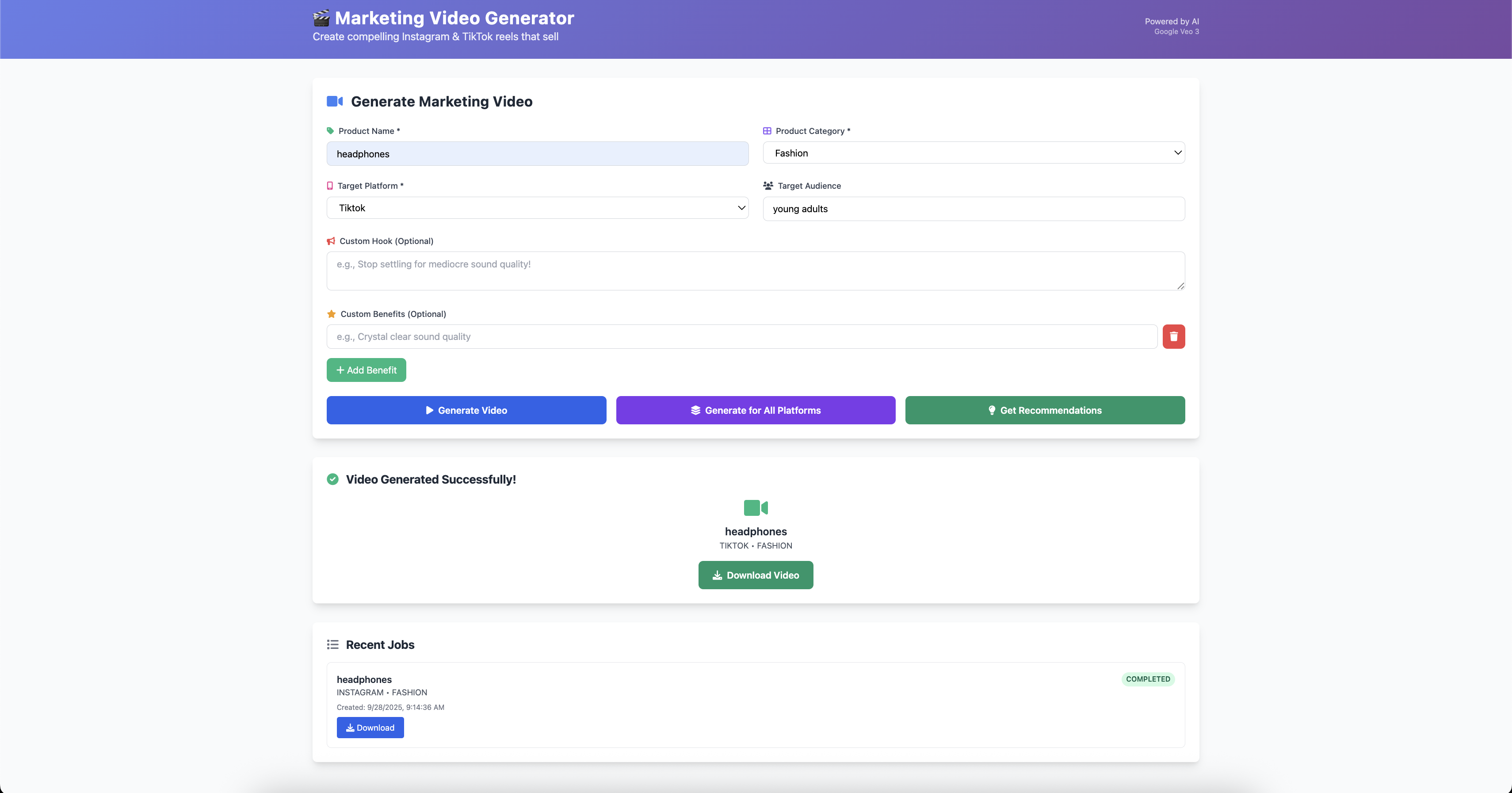Click the orange star Custom Benefits icon

[332, 314]
